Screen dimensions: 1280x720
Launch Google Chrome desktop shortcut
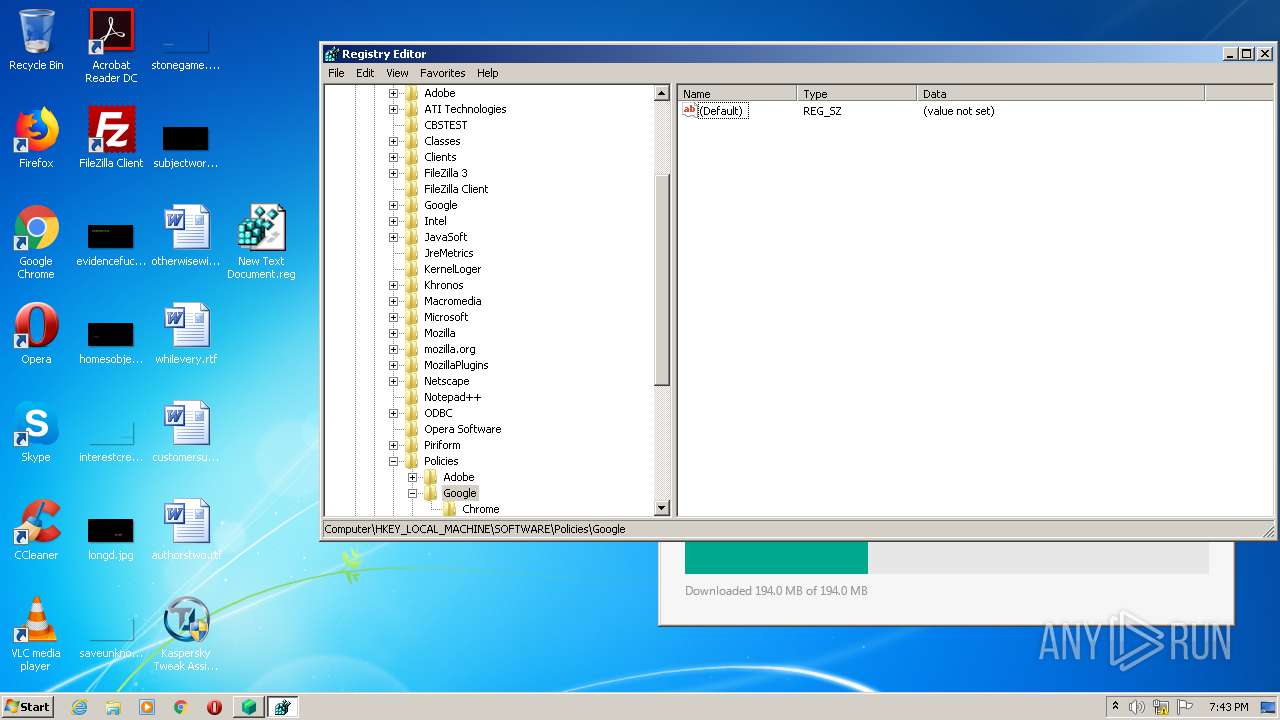(x=36, y=242)
